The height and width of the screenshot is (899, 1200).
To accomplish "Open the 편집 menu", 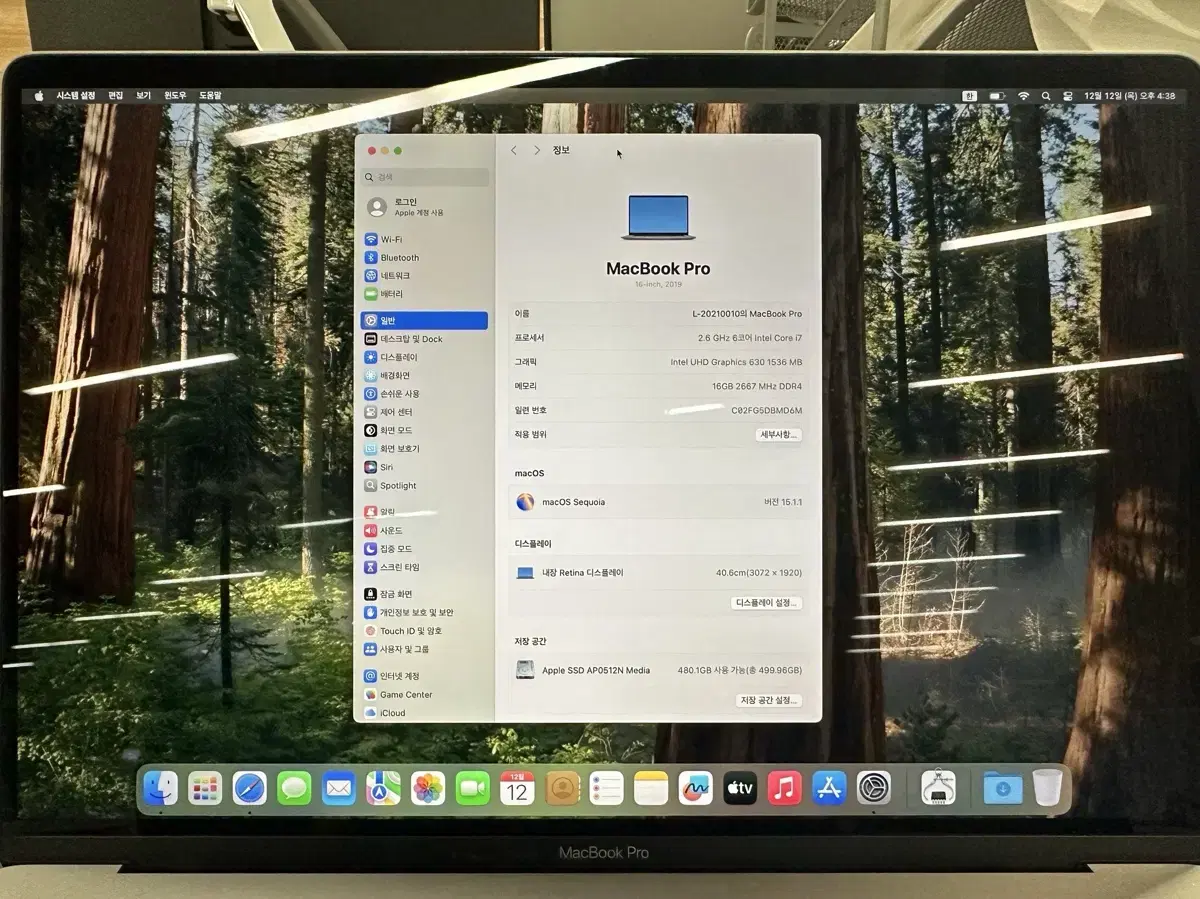I will tap(116, 96).
